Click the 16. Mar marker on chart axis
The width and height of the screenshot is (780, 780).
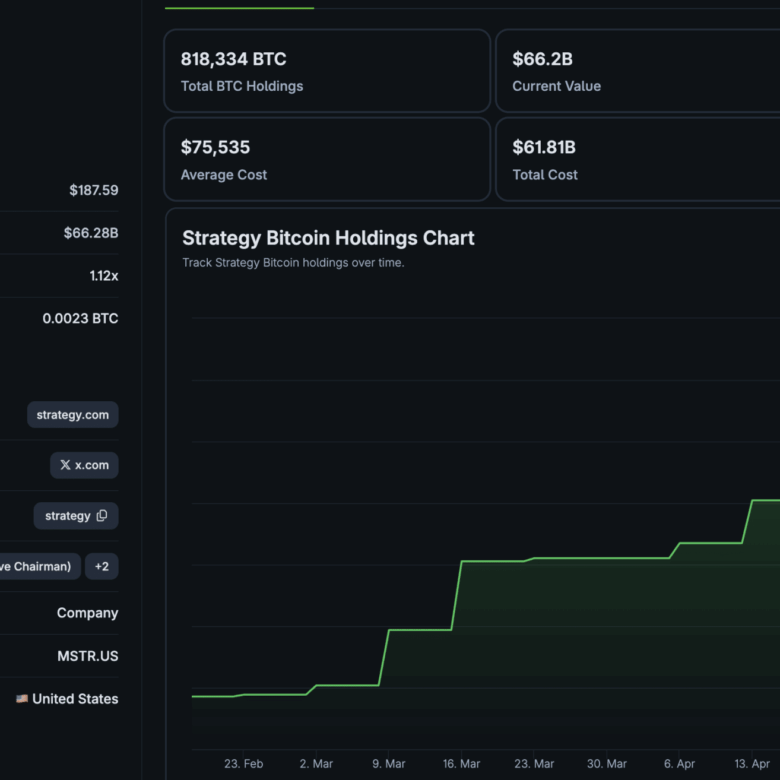(462, 763)
